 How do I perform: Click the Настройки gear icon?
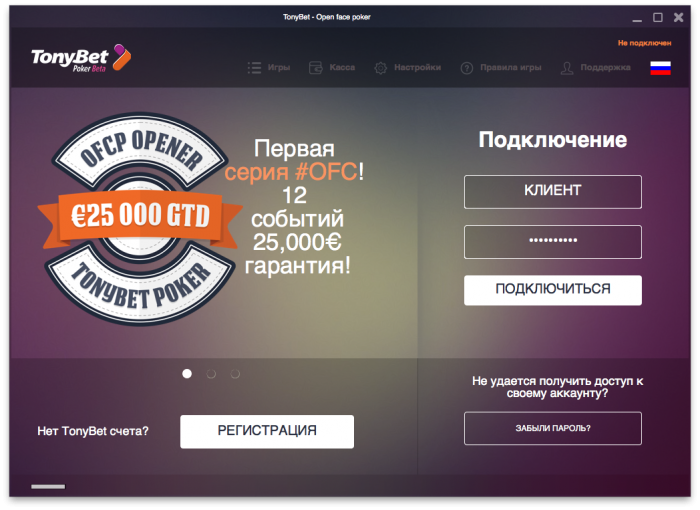[x=380, y=68]
